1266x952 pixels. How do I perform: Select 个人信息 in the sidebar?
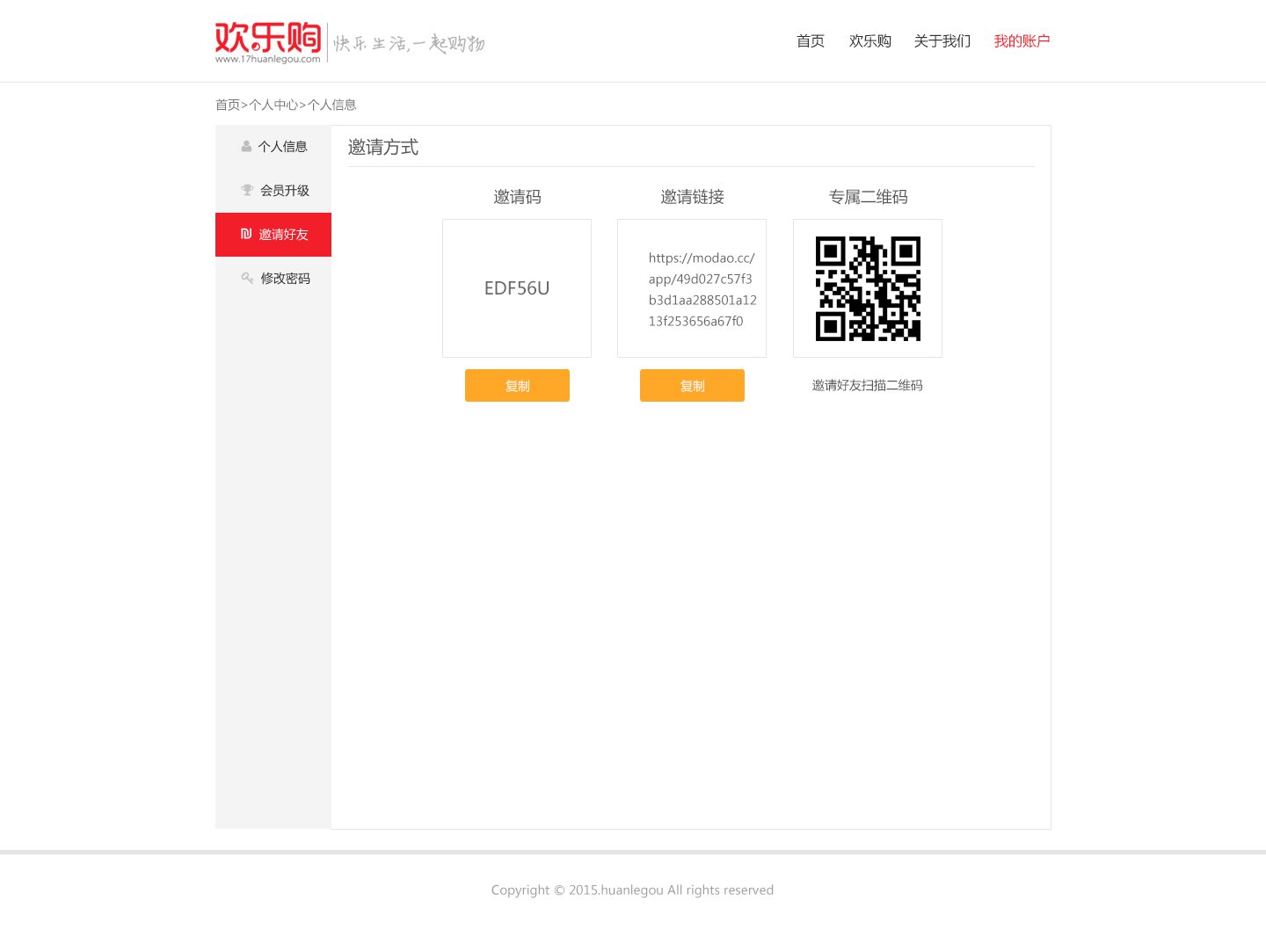pyautogui.click(x=273, y=147)
